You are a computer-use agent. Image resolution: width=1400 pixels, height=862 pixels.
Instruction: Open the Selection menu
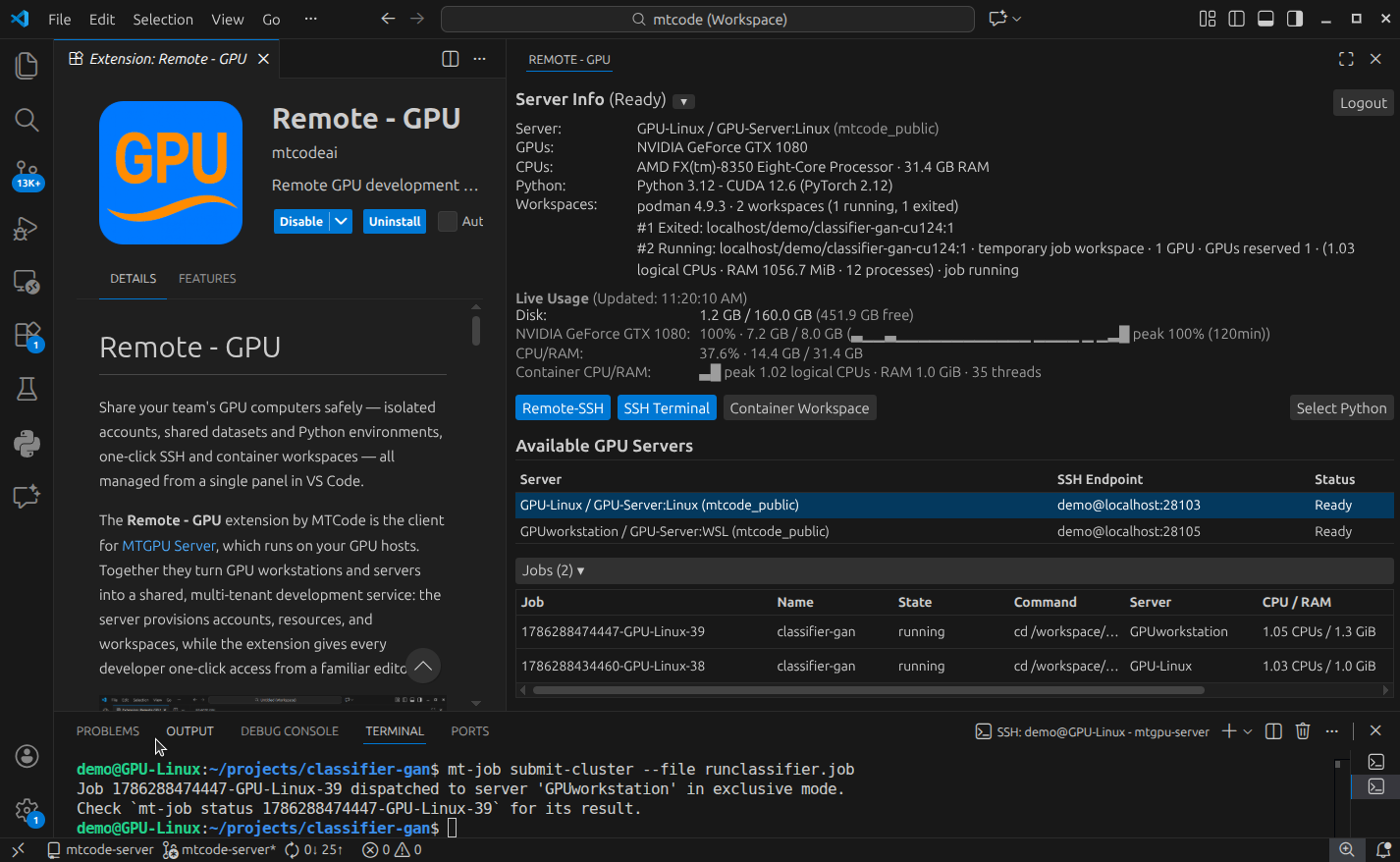[163, 19]
